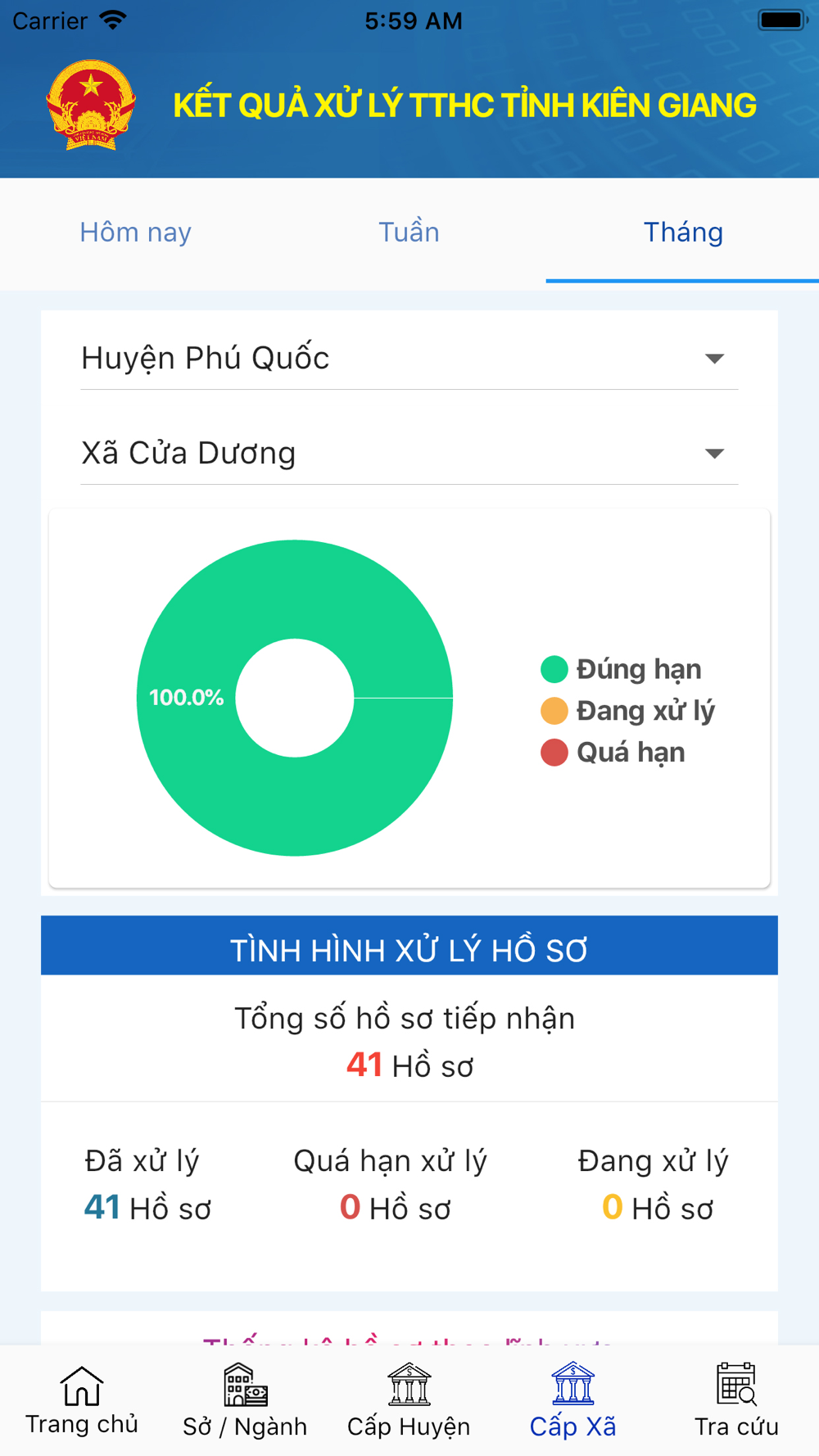Toggle the Đang xử lý legend entry
The width and height of the screenshot is (819, 1456).
tap(628, 711)
